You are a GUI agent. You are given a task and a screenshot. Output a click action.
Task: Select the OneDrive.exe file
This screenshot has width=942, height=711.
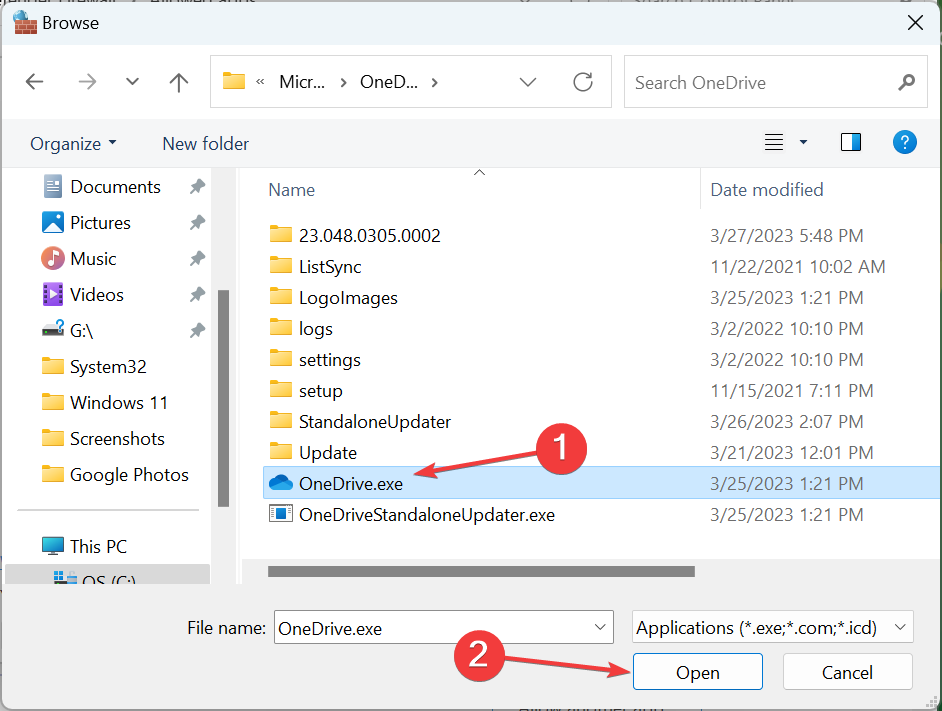coord(601,484)
